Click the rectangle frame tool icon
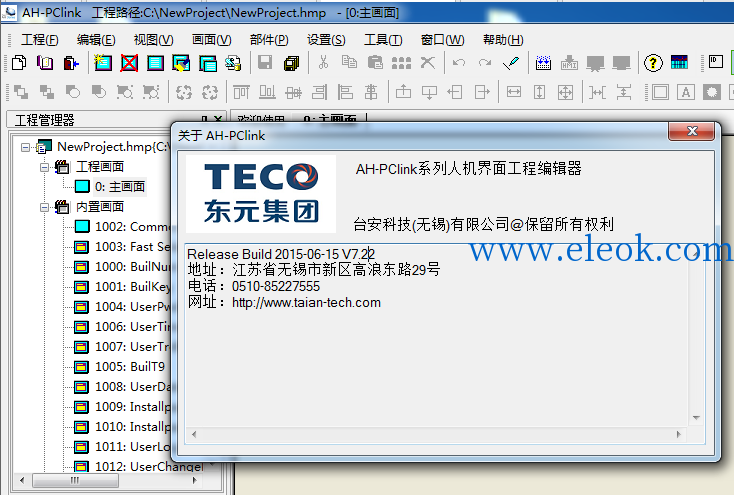The height and width of the screenshot is (495, 734). [x=660, y=92]
